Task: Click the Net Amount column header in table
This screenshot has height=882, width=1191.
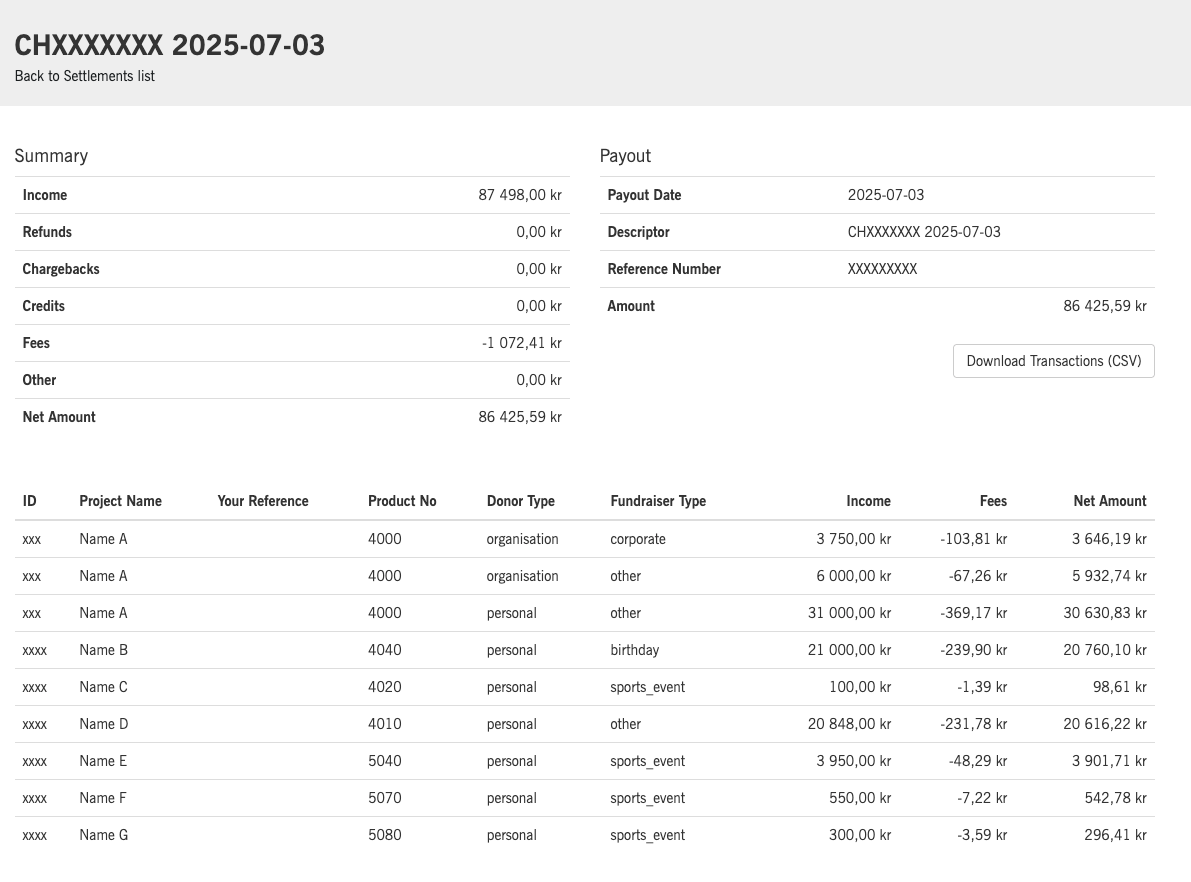Action: (1110, 501)
